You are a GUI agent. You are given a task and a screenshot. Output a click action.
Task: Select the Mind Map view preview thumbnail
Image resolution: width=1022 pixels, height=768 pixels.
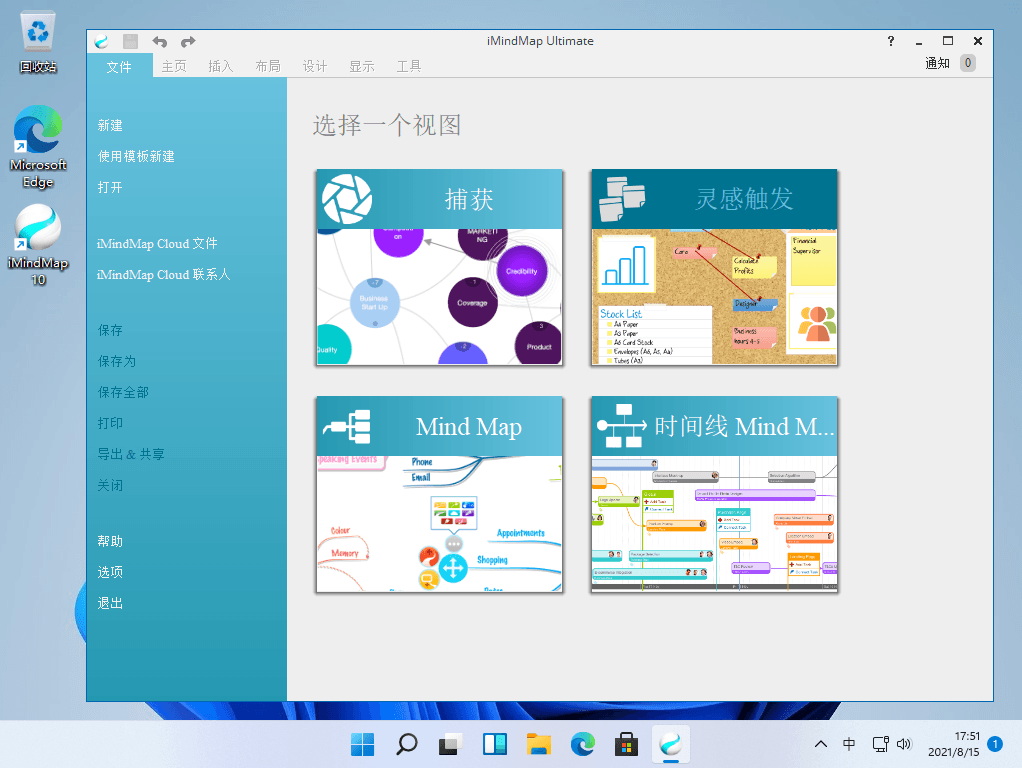coord(439,524)
